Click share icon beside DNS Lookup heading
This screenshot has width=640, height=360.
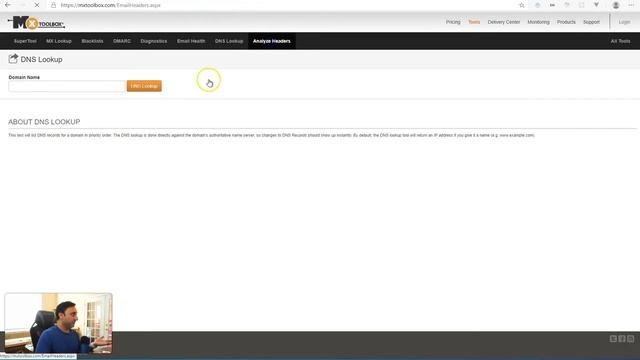(13, 59)
